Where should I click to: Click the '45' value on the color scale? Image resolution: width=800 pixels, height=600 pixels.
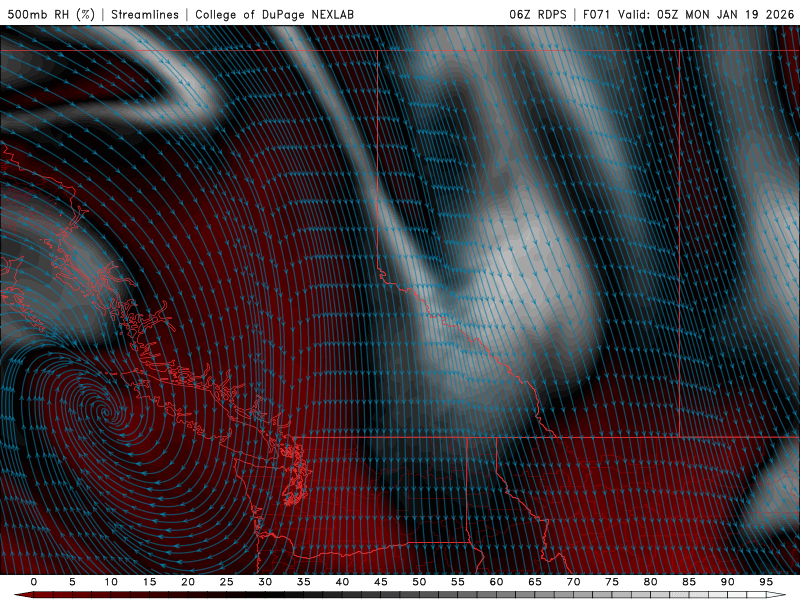381,582
